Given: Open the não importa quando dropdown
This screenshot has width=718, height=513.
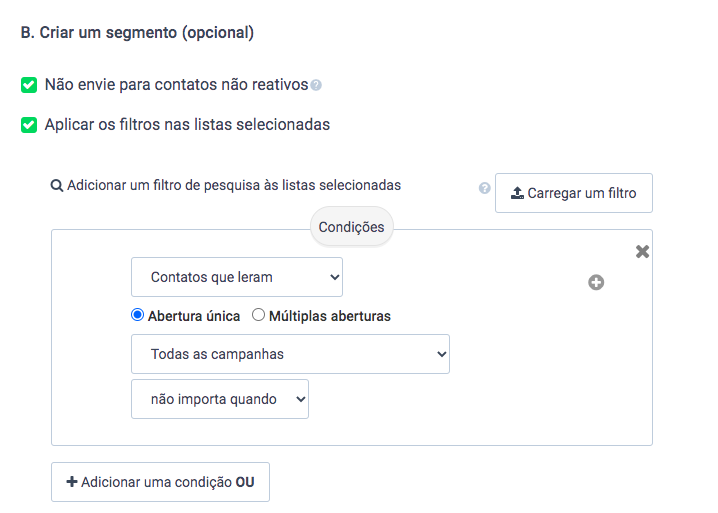Looking at the screenshot, I should (x=220, y=399).
